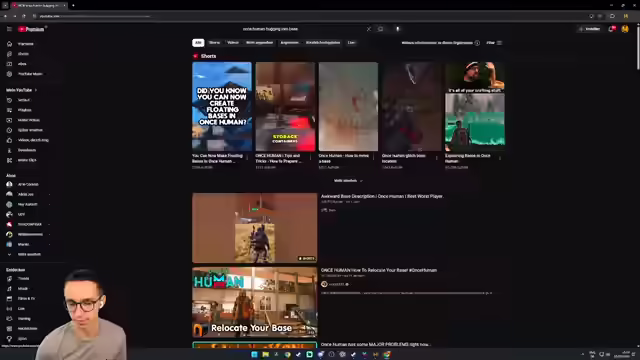Select the Videos filter chip
640x360 pixels.
tap(233, 42)
